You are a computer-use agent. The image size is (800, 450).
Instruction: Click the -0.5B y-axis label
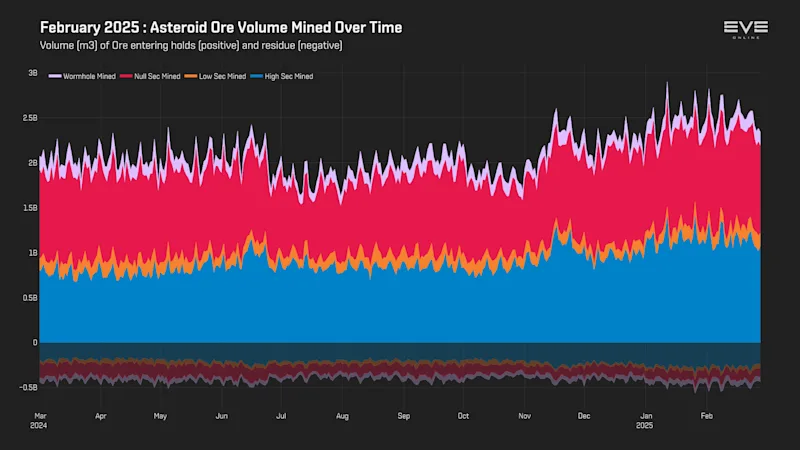pos(29,387)
